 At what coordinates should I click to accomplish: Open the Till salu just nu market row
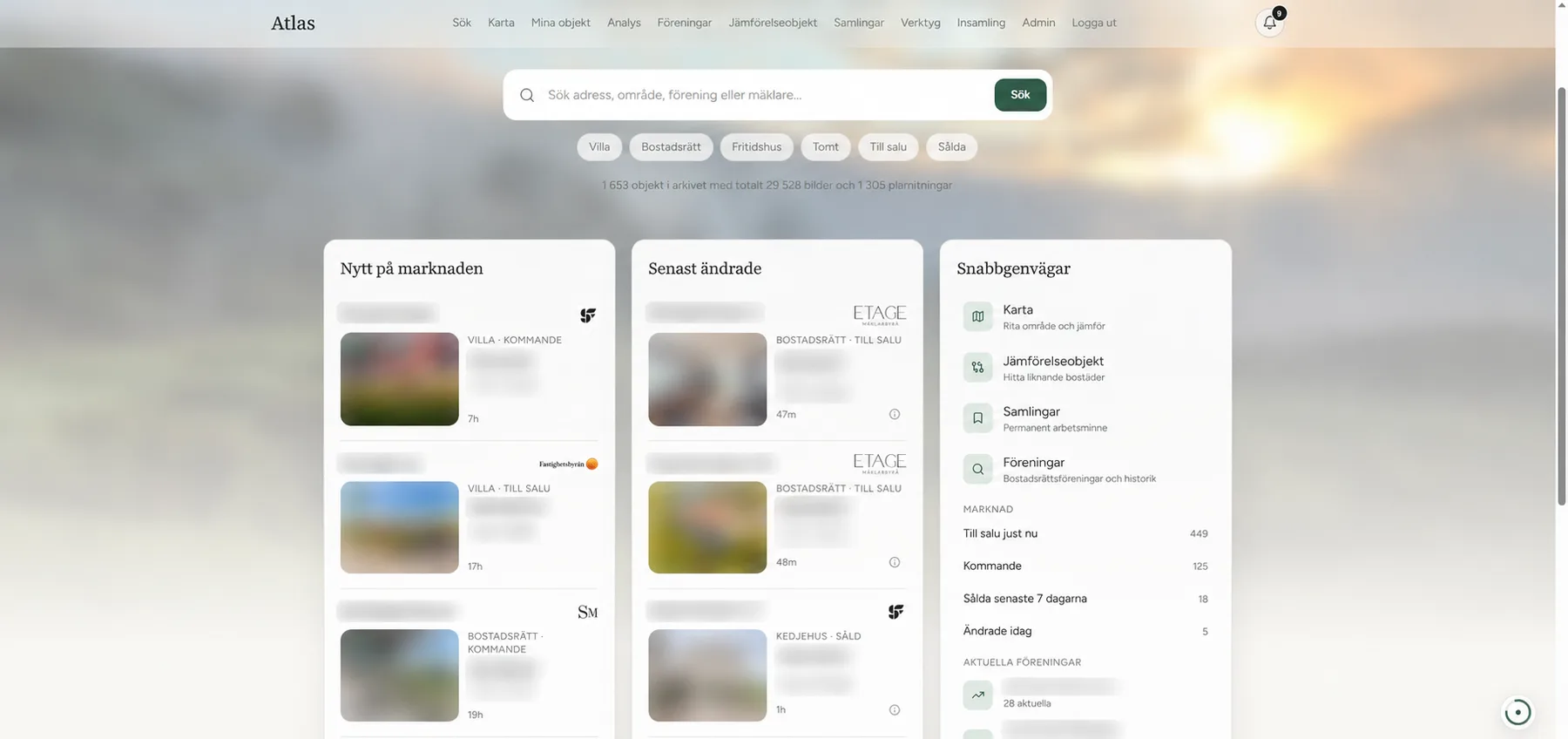tap(1085, 533)
